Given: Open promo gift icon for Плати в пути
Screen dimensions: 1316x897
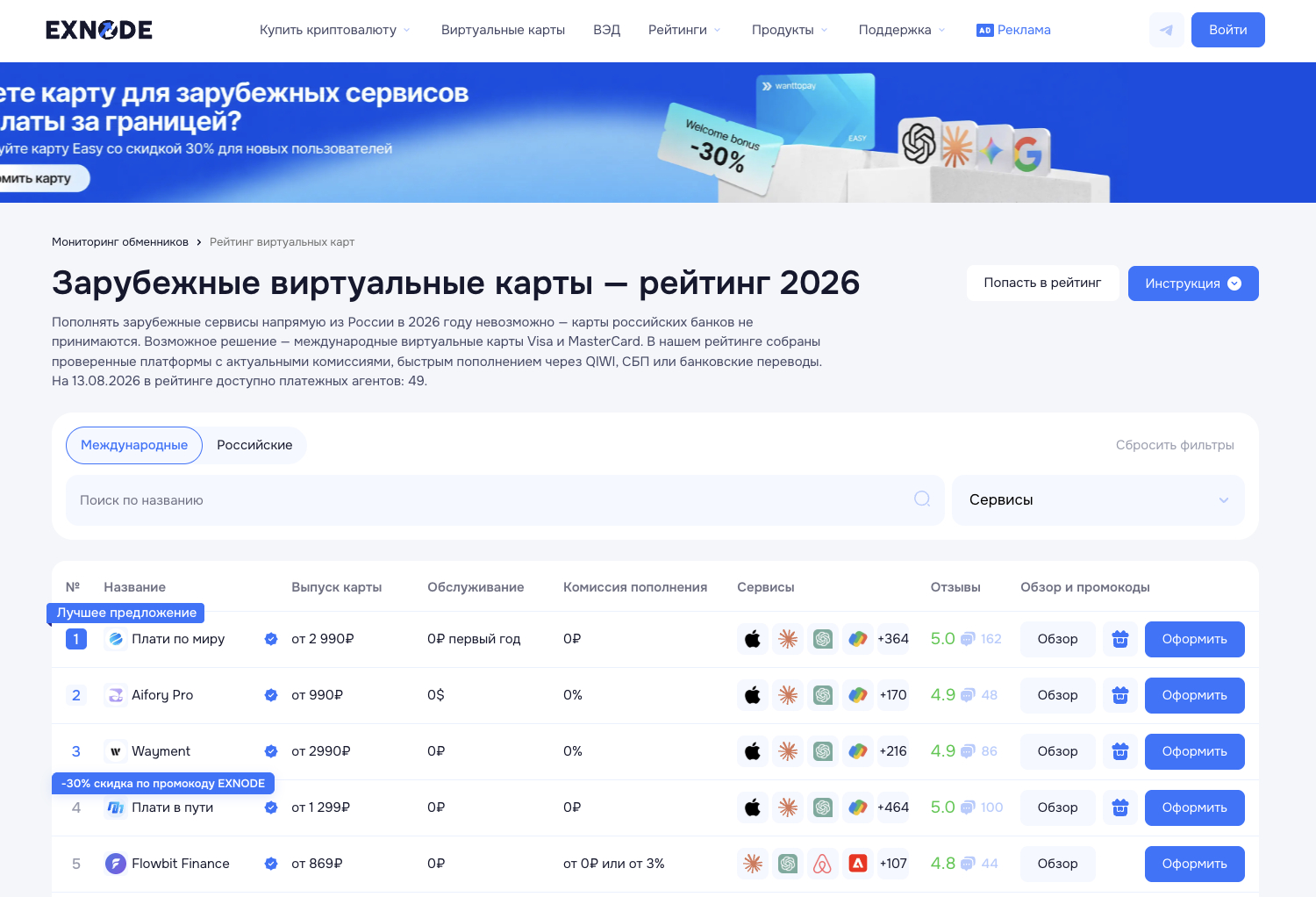Looking at the screenshot, I should click(x=1120, y=807).
